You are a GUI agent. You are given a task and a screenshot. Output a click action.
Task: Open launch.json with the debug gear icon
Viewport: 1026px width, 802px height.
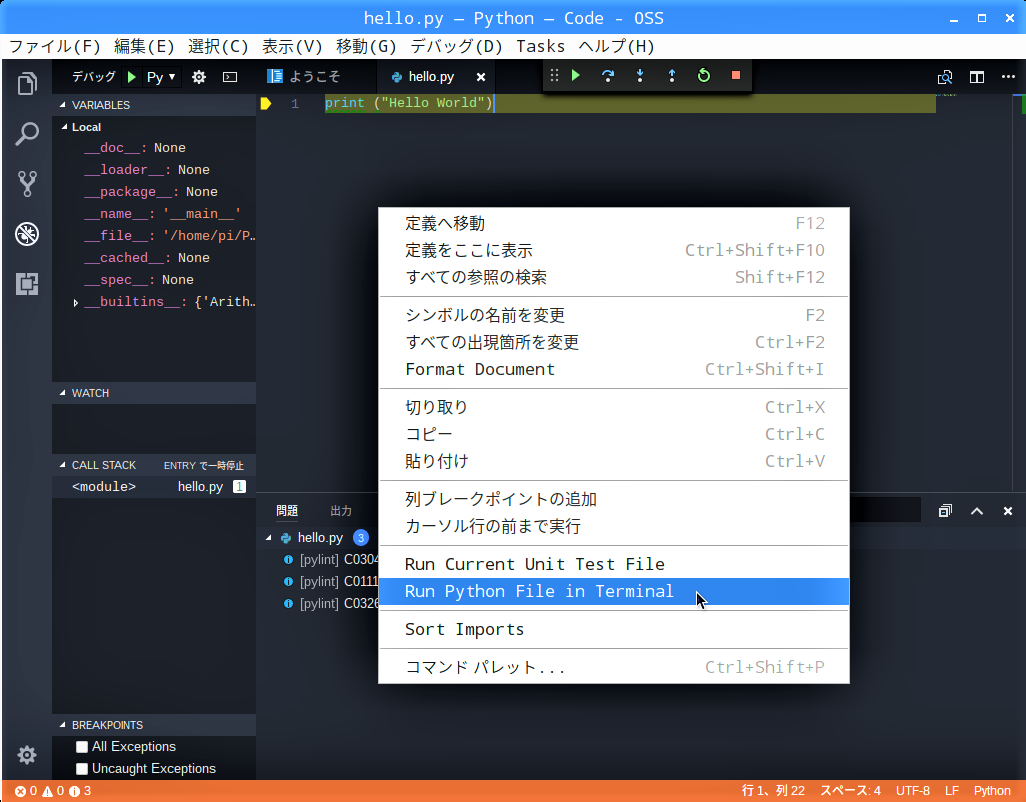[198, 77]
